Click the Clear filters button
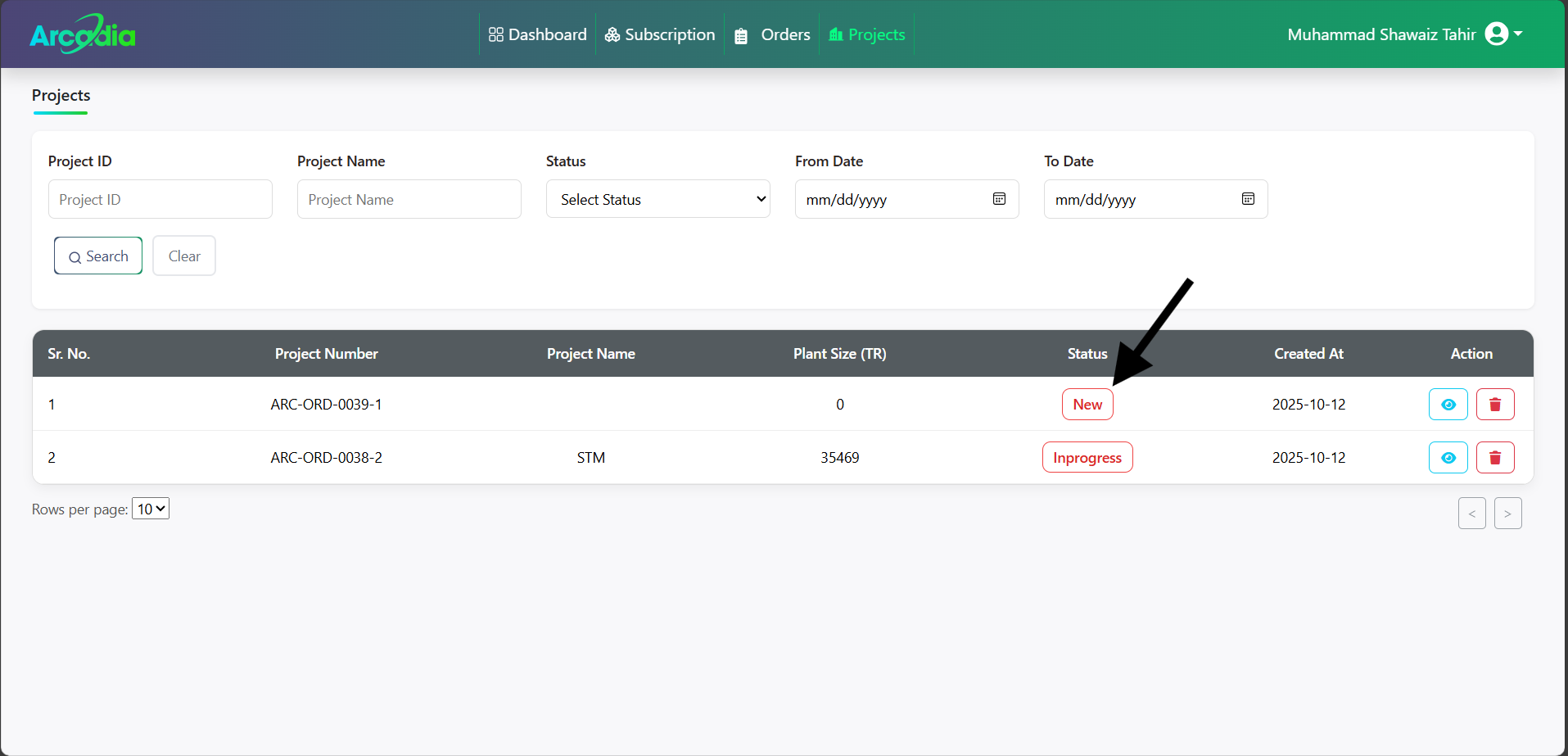The height and width of the screenshot is (756, 1568). [x=184, y=256]
